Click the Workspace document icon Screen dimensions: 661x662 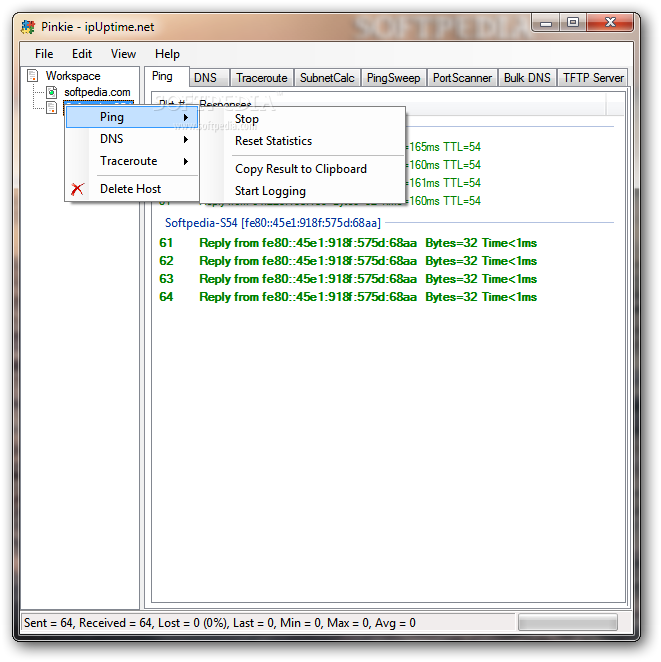[x=33, y=76]
